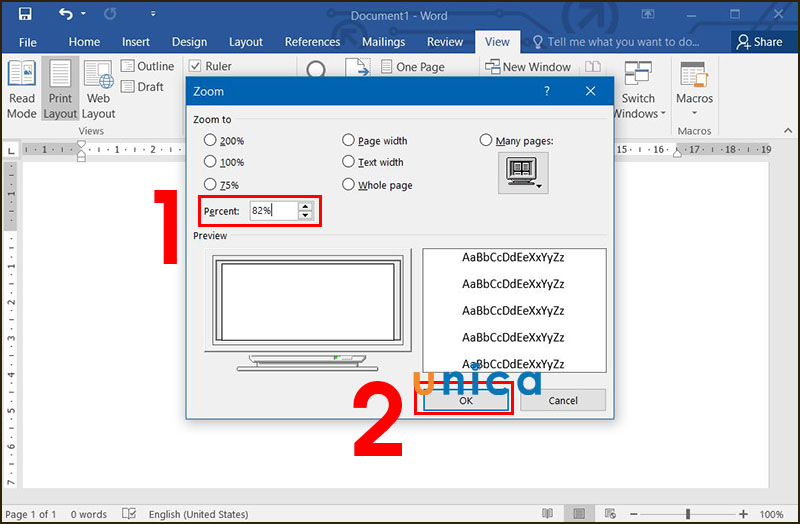Screen dimensions: 800x524
Task: Click Web Layout icon in status bar
Action: tap(610, 513)
